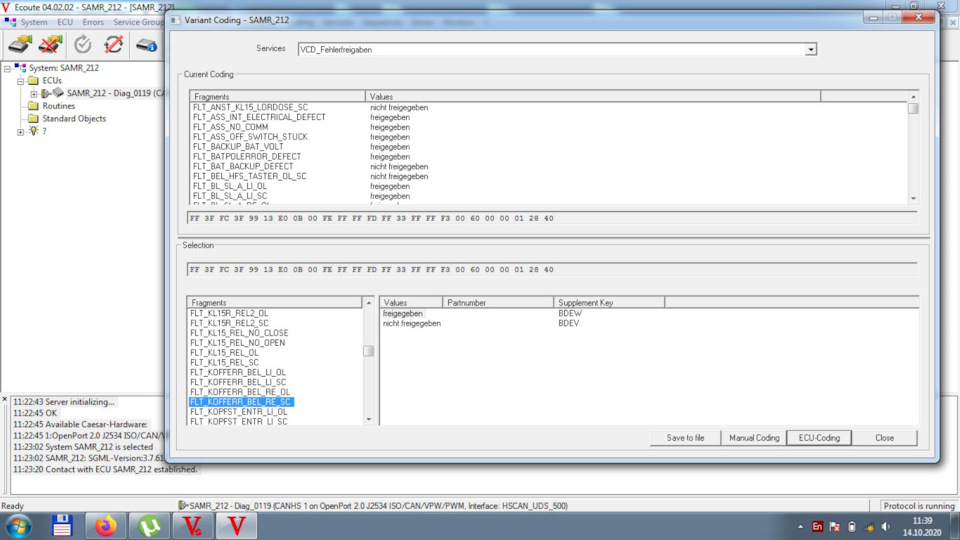Expand the SAMR_212 - Diag_0119 node

point(34,94)
